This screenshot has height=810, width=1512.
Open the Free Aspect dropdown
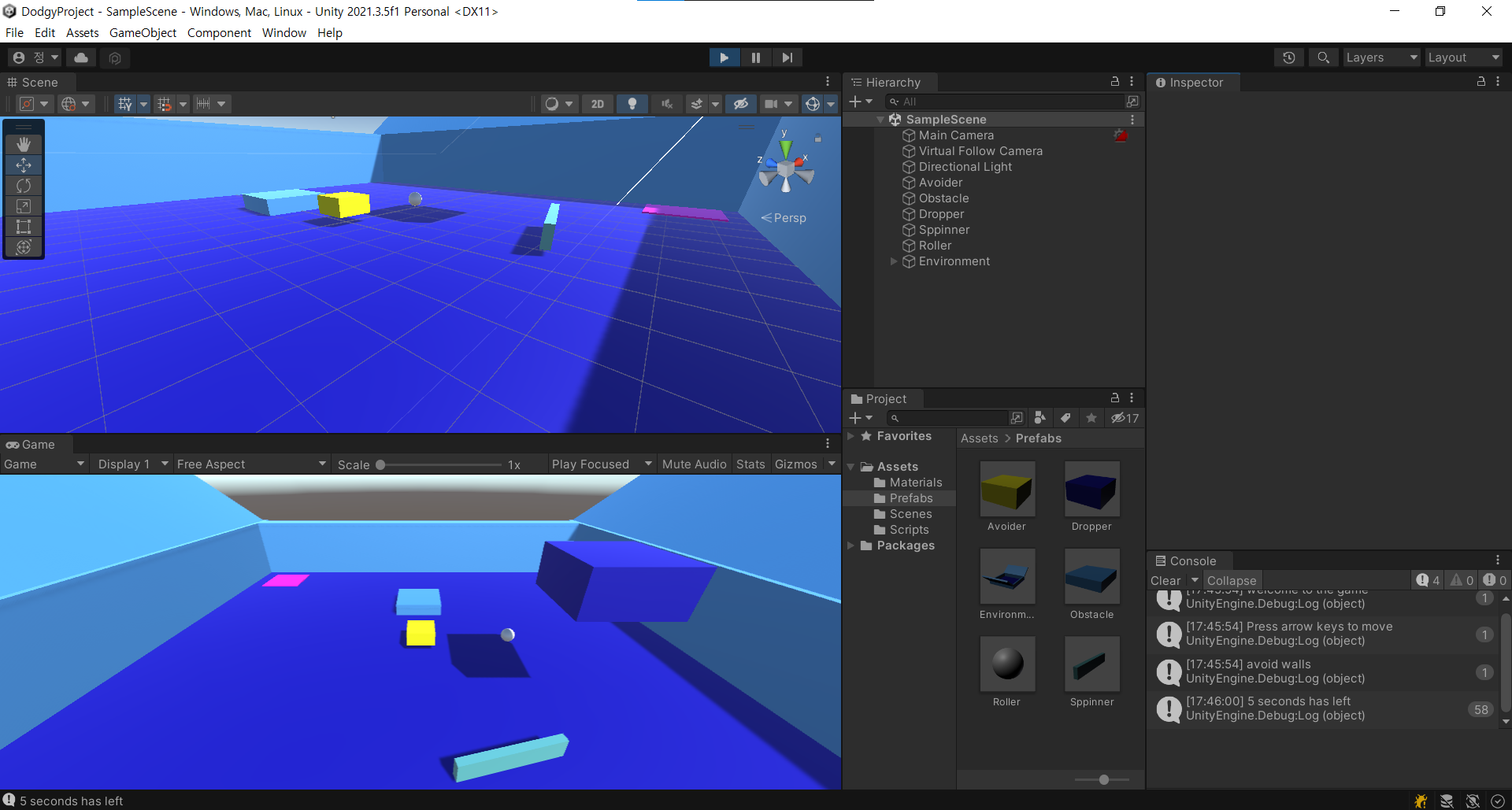pos(251,464)
